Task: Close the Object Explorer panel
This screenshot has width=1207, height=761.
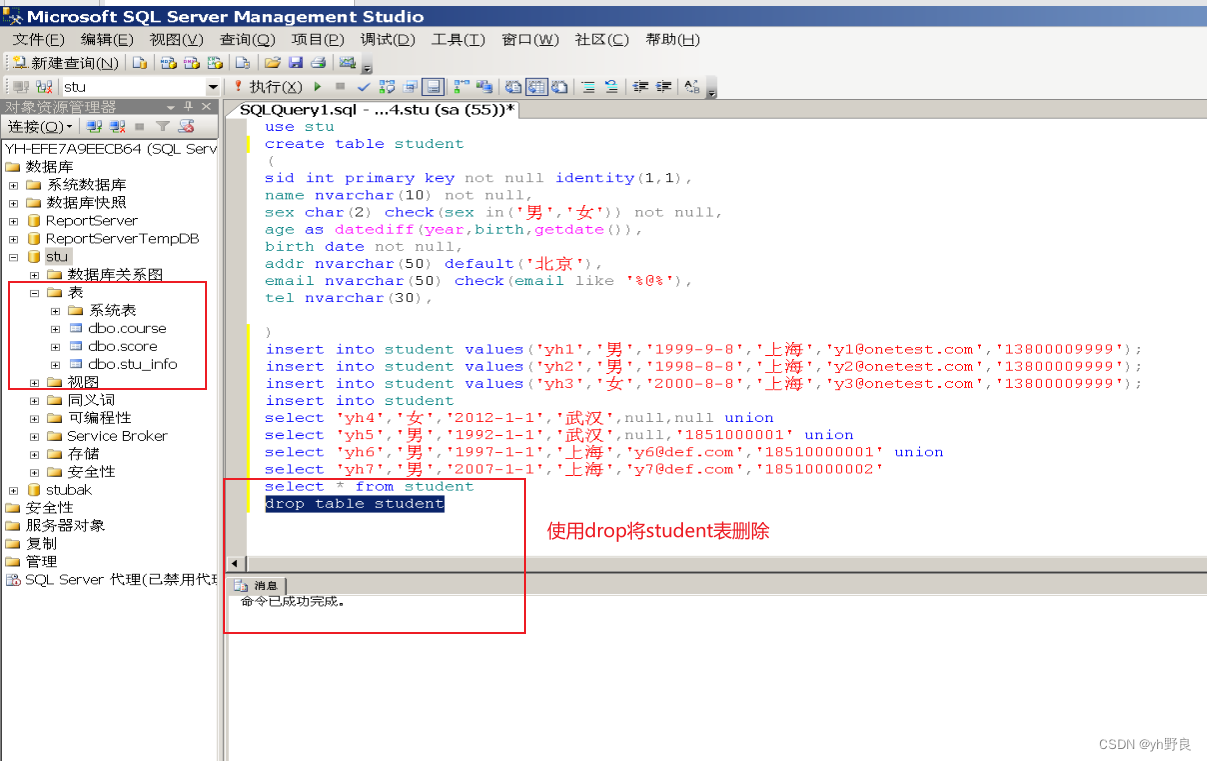Action: click(x=207, y=106)
